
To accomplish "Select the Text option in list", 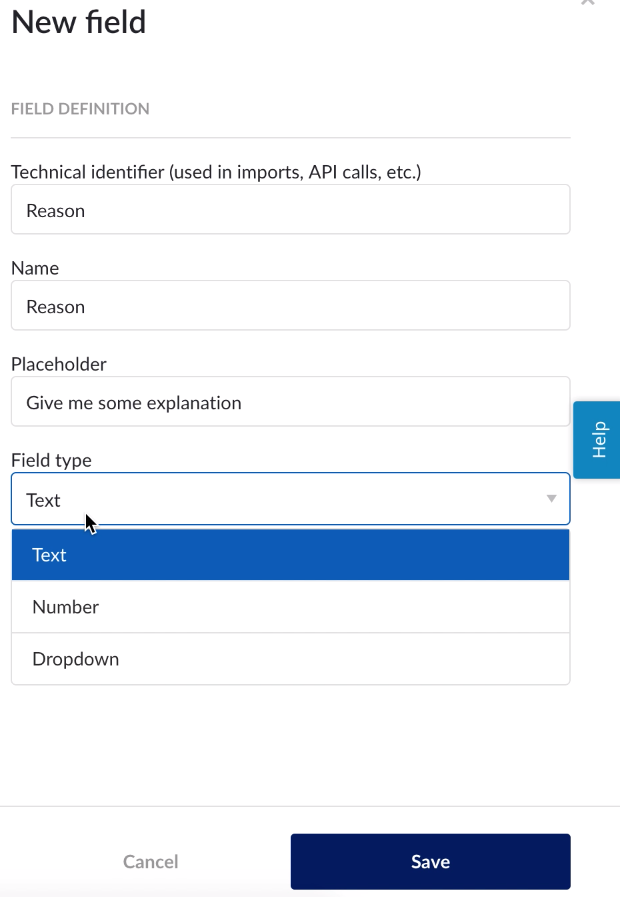I will tap(290, 554).
